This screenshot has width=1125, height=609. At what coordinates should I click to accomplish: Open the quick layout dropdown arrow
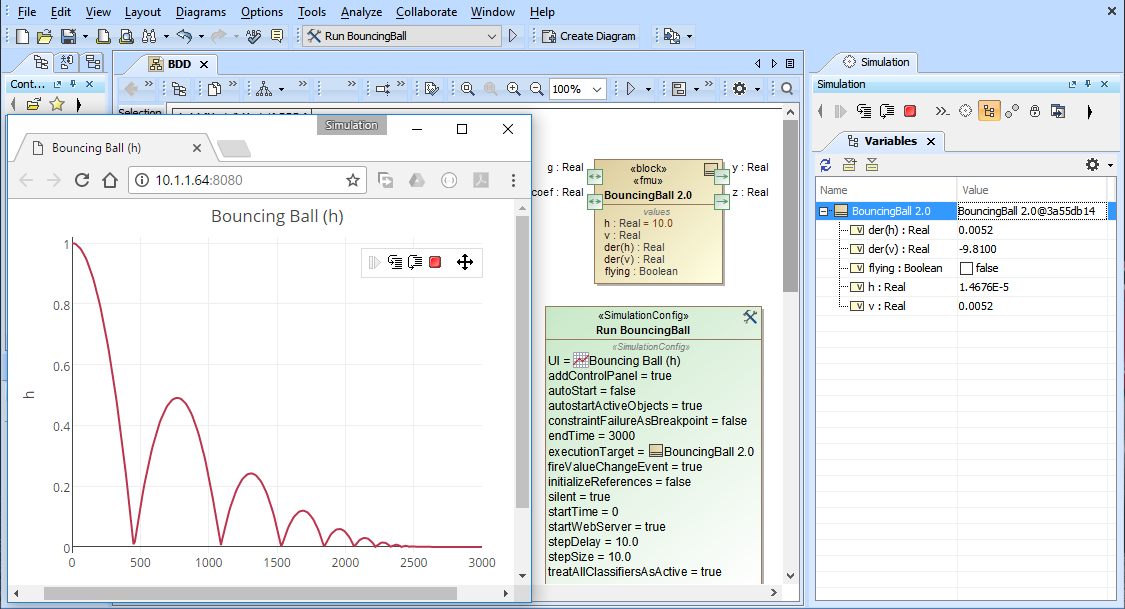[x=281, y=89]
